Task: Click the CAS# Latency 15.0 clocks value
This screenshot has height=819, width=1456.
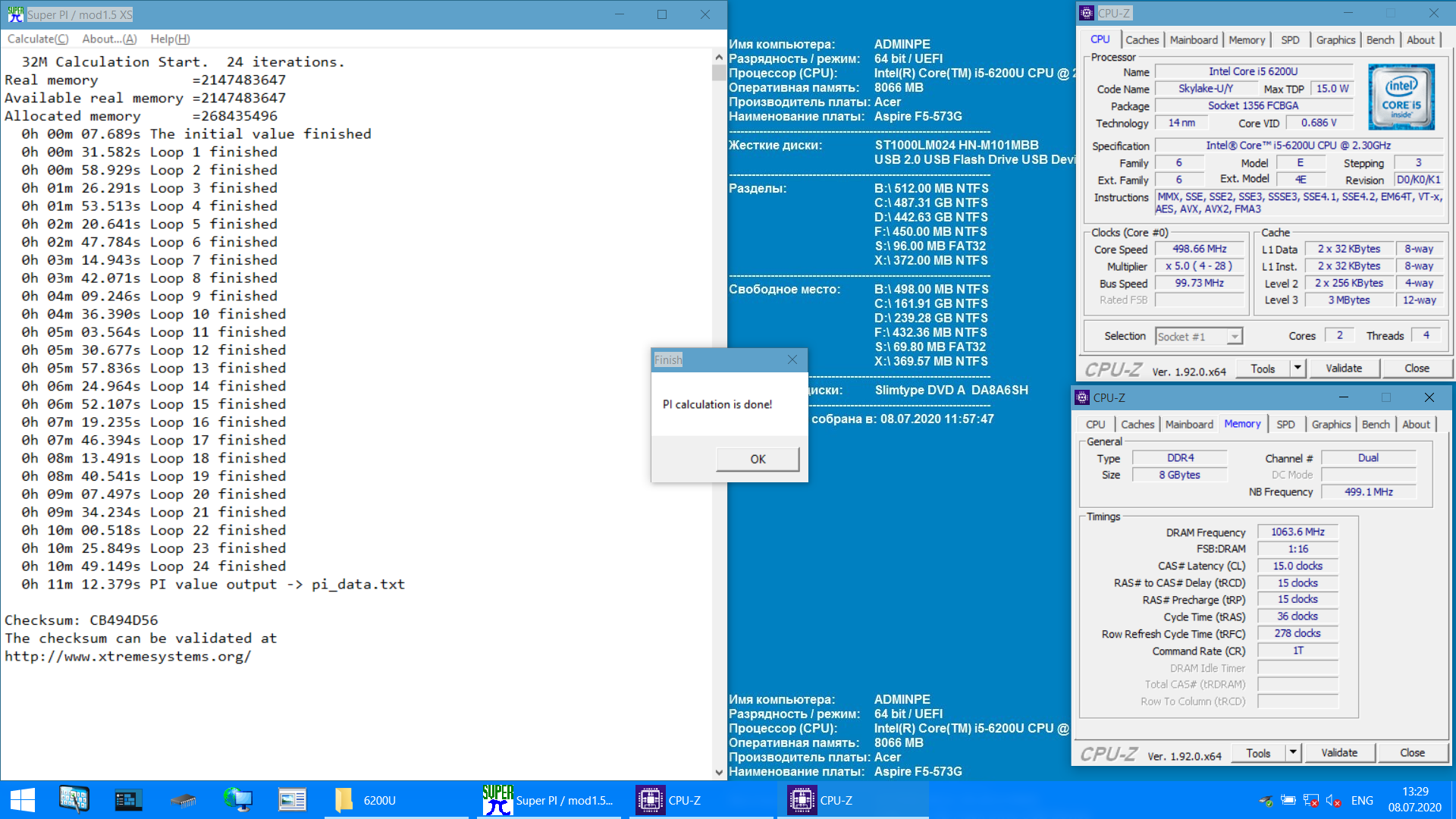Action: tap(1298, 566)
